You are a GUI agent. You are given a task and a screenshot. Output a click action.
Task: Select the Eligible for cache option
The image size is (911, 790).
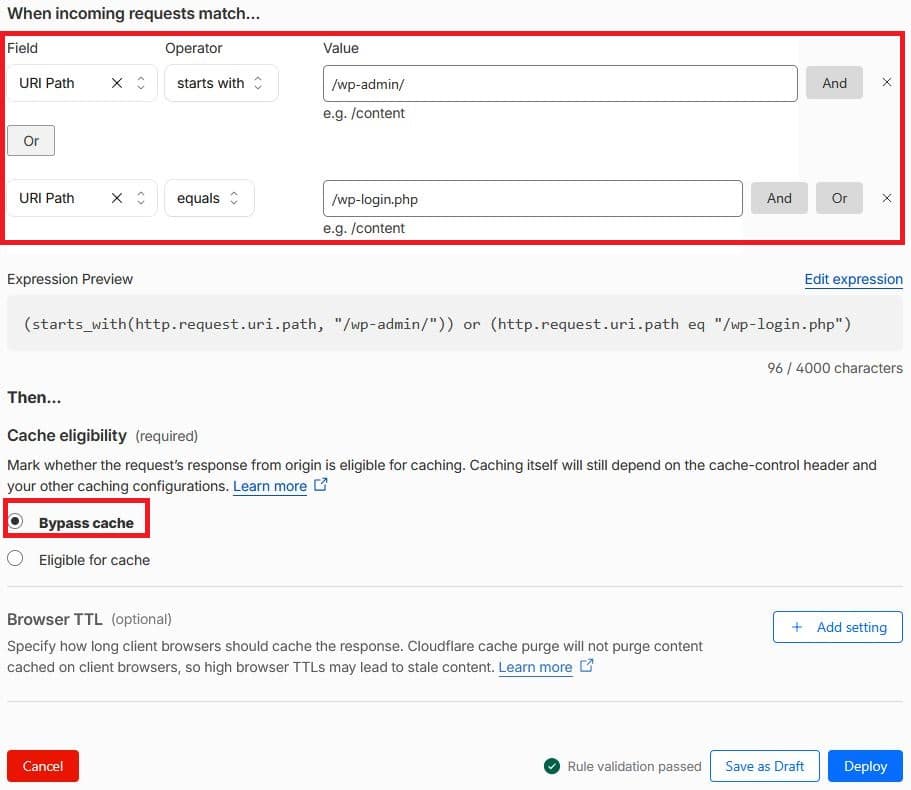click(x=16, y=558)
